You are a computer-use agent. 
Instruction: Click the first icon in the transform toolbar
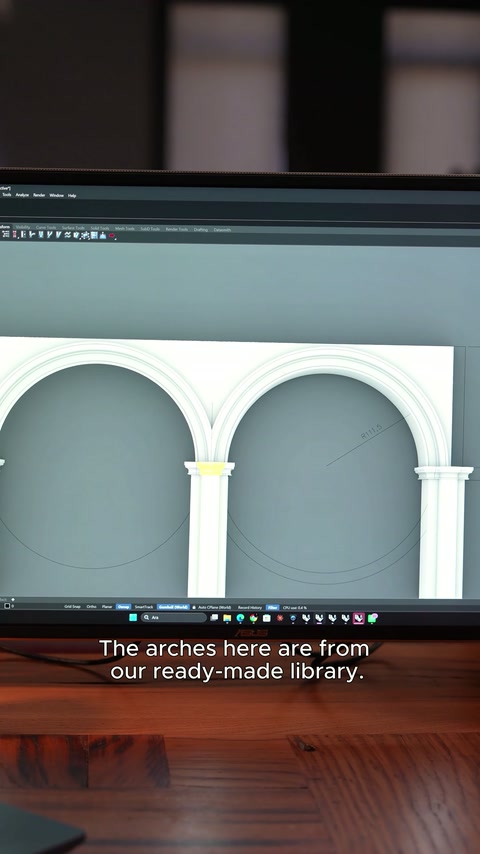click(5, 234)
